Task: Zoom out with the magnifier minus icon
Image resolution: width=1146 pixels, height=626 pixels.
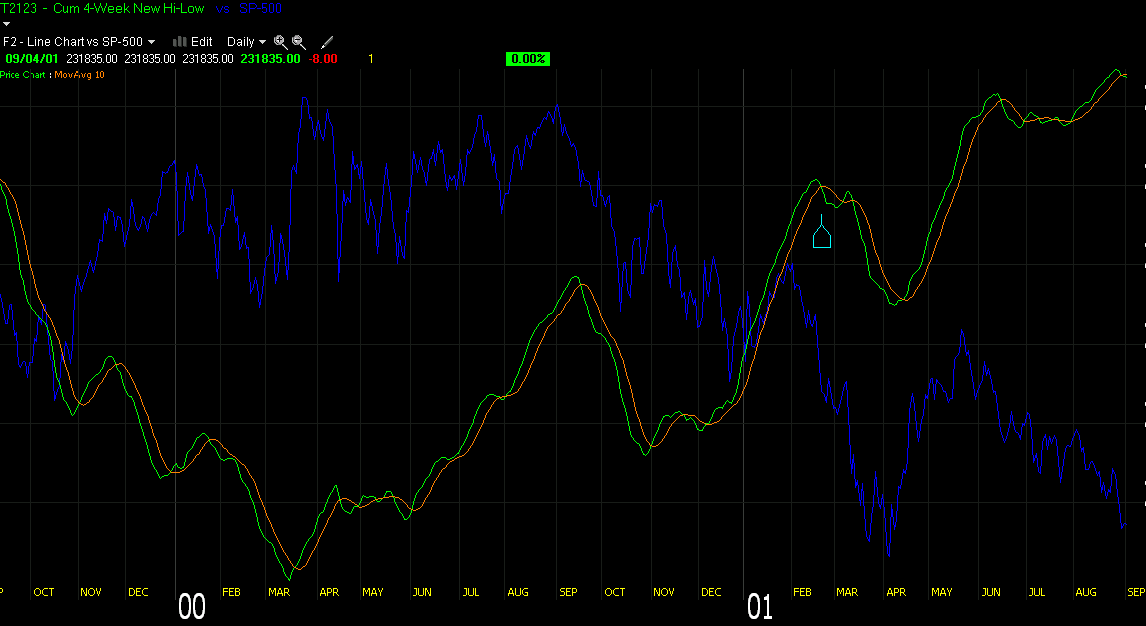Action: 298,42
